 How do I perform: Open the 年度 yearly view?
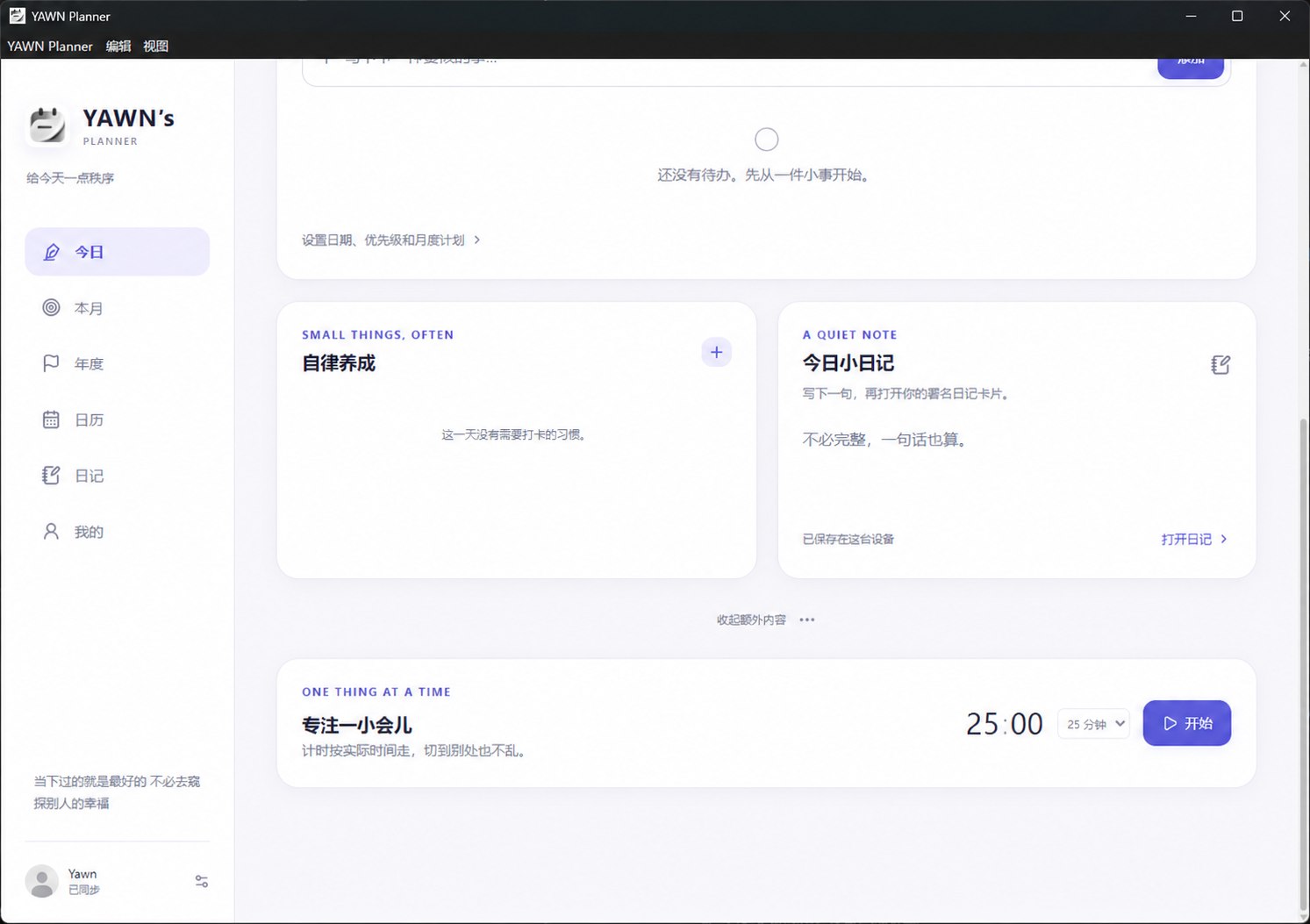pos(118,363)
